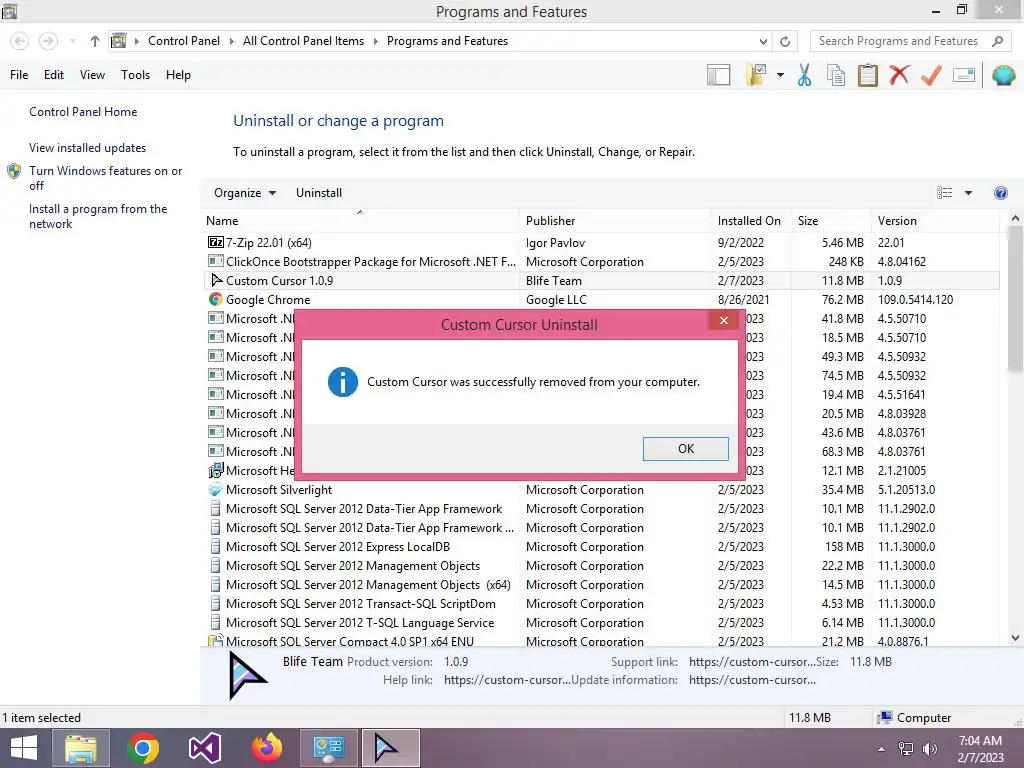The width and height of the screenshot is (1024, 768).
Task: Open Firefox from taskbar
Action: click(x=266, y=748)
